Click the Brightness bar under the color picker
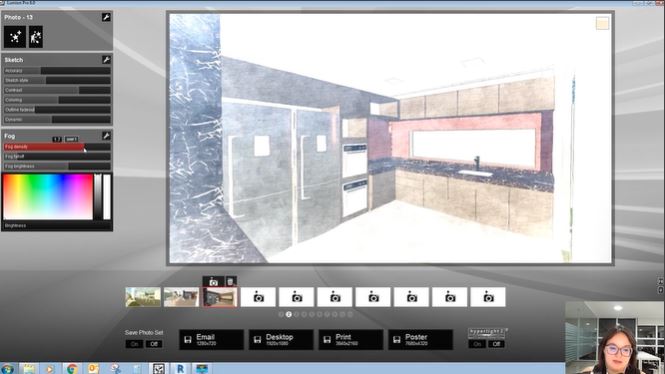This screenshot has width=665, height=374. point(57,226)
